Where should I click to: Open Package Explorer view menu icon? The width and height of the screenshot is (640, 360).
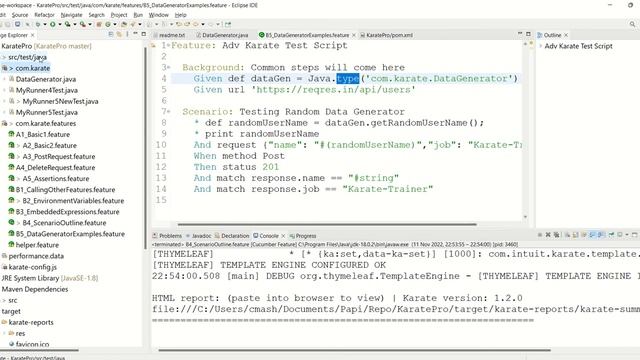(x=127, y=35)
